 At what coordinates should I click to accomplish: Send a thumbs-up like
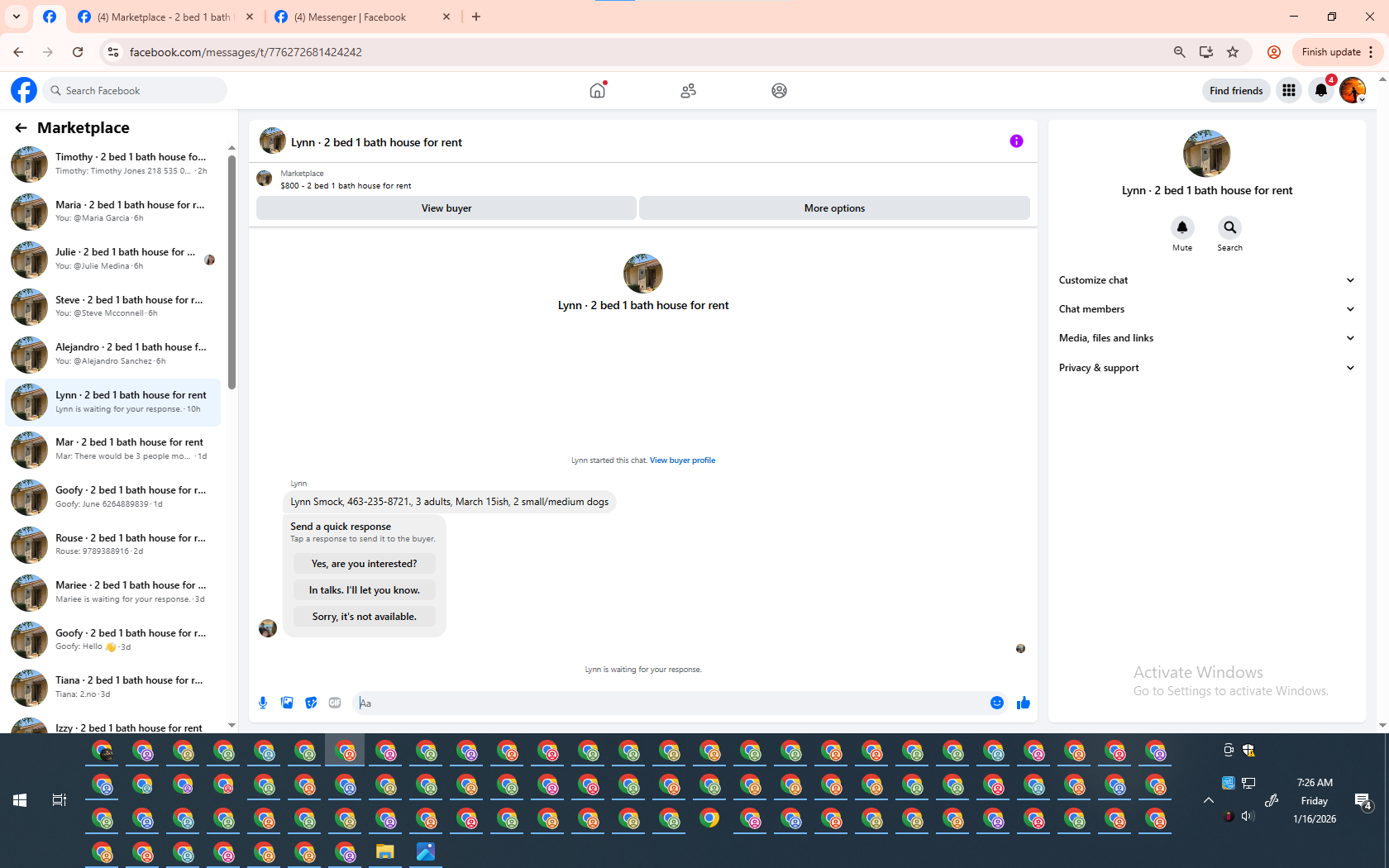pyautogui.click(x=1024, y=703)
